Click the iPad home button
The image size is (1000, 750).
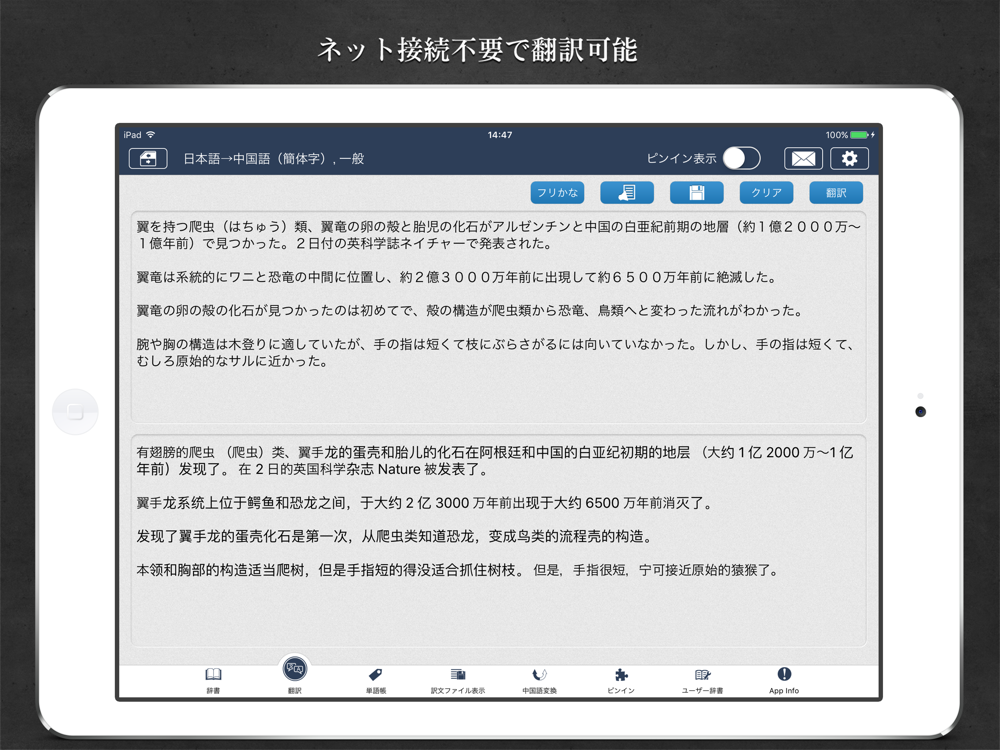point(75,412)
